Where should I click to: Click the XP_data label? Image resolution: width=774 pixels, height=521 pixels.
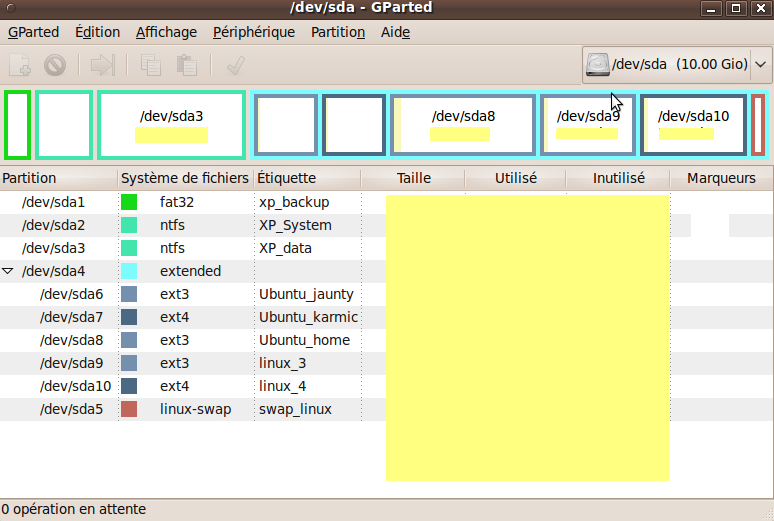point(285,248)
